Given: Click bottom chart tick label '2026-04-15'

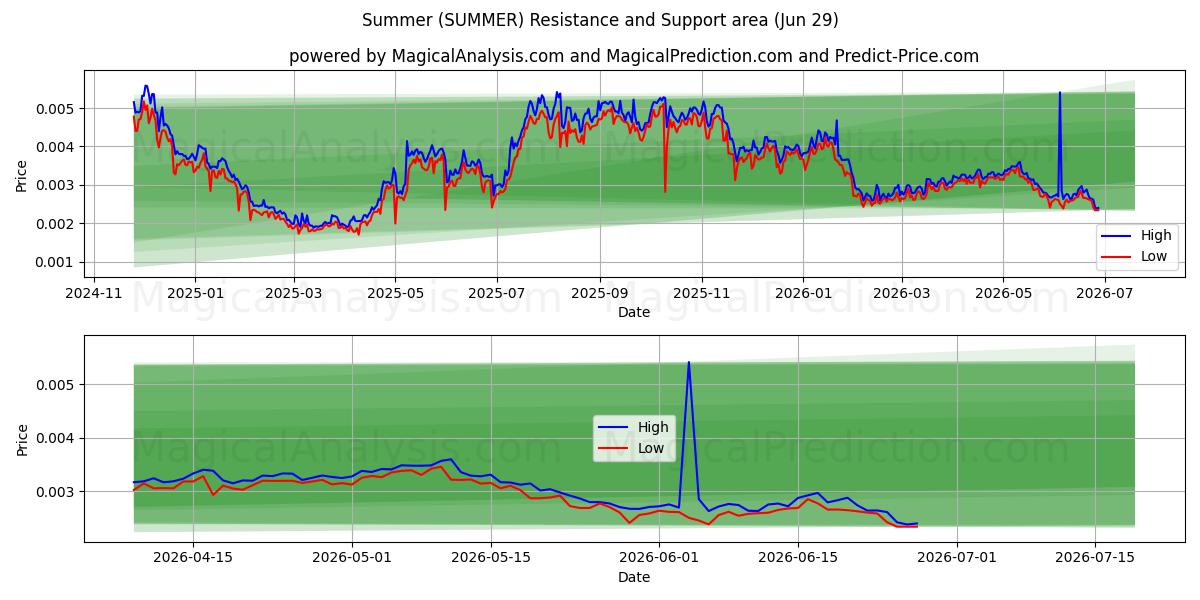Looking at the screenshot, I should (194, 557).
